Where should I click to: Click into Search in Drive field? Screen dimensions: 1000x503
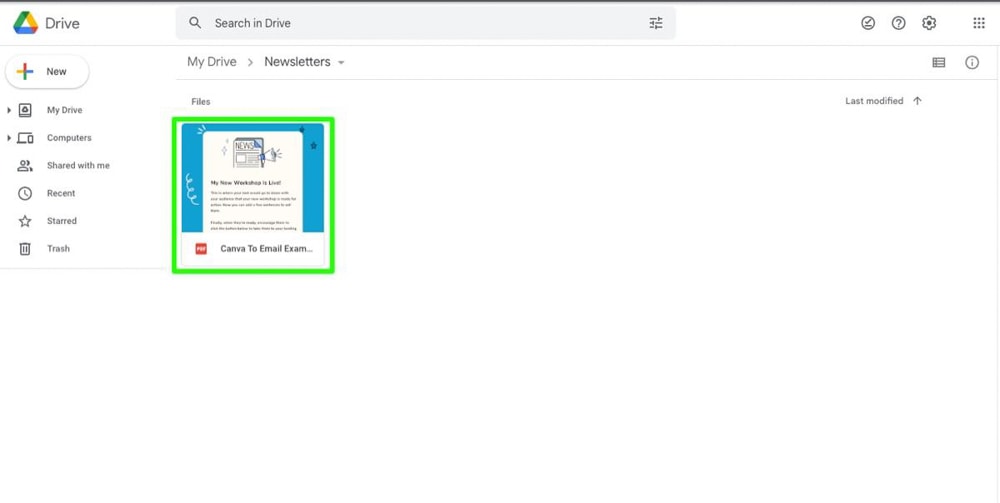coord(425,23)
